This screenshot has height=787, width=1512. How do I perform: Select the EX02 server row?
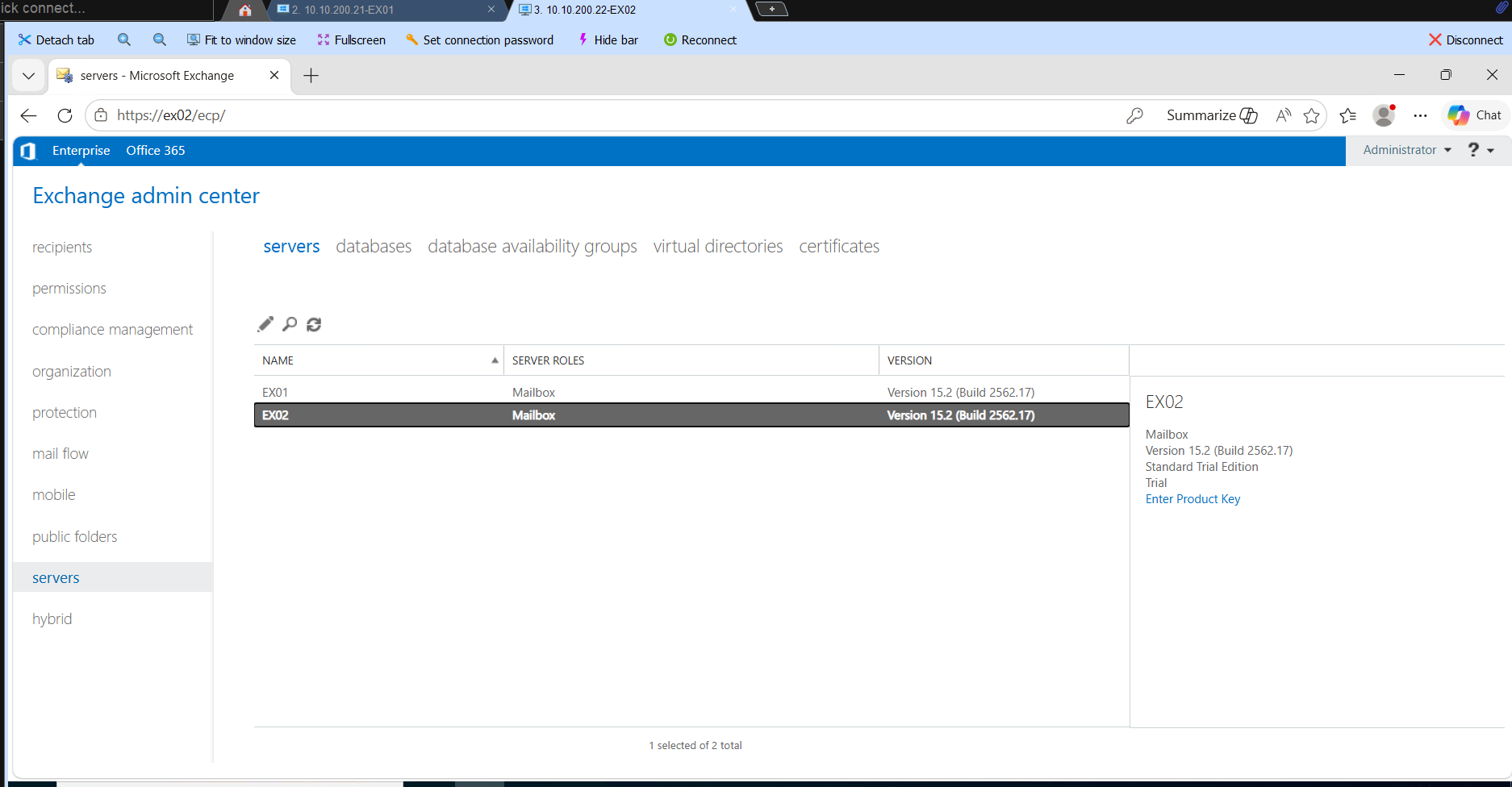[691, 415]
